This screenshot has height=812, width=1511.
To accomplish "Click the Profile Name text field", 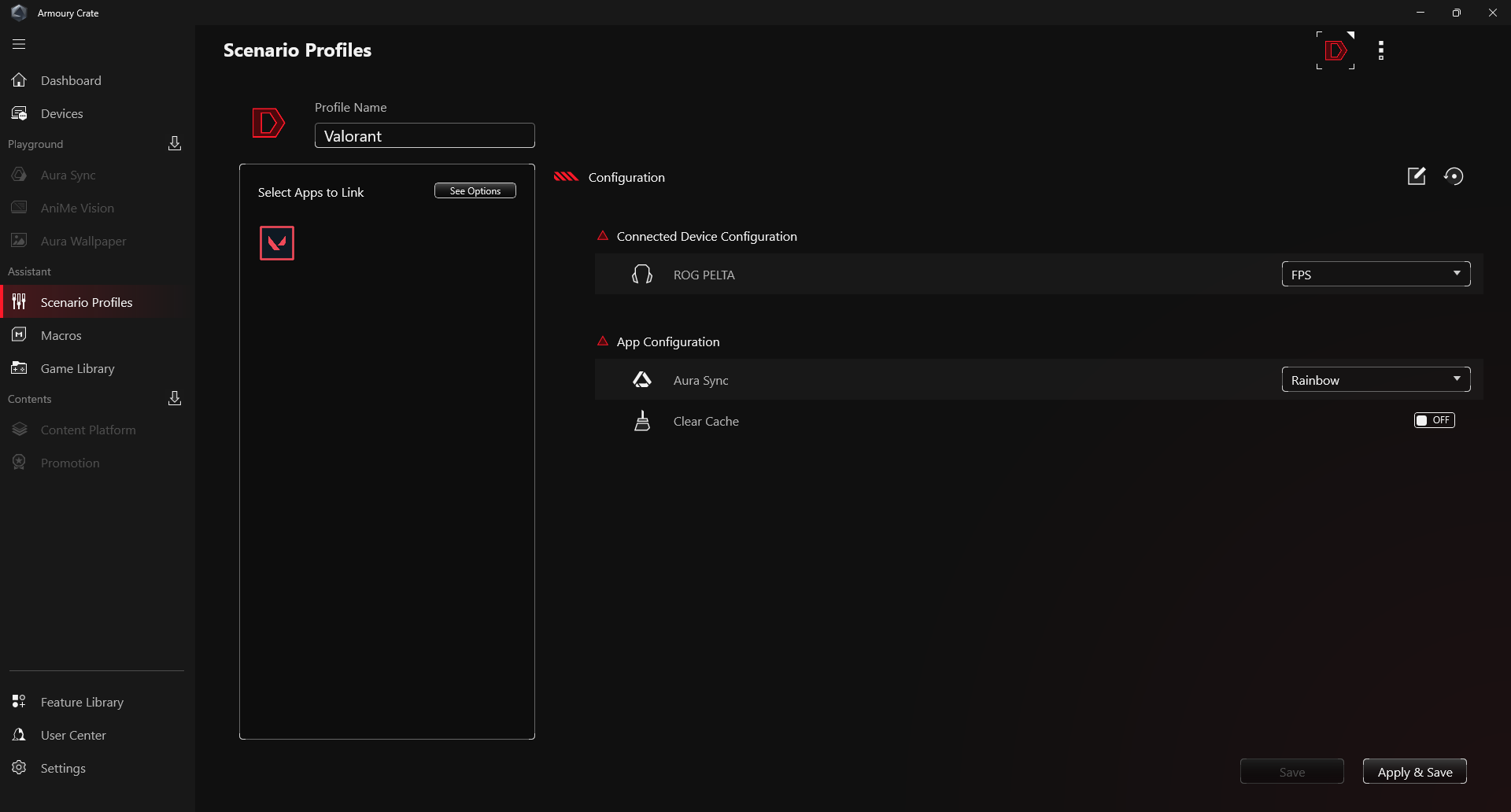I will (425, 135).
